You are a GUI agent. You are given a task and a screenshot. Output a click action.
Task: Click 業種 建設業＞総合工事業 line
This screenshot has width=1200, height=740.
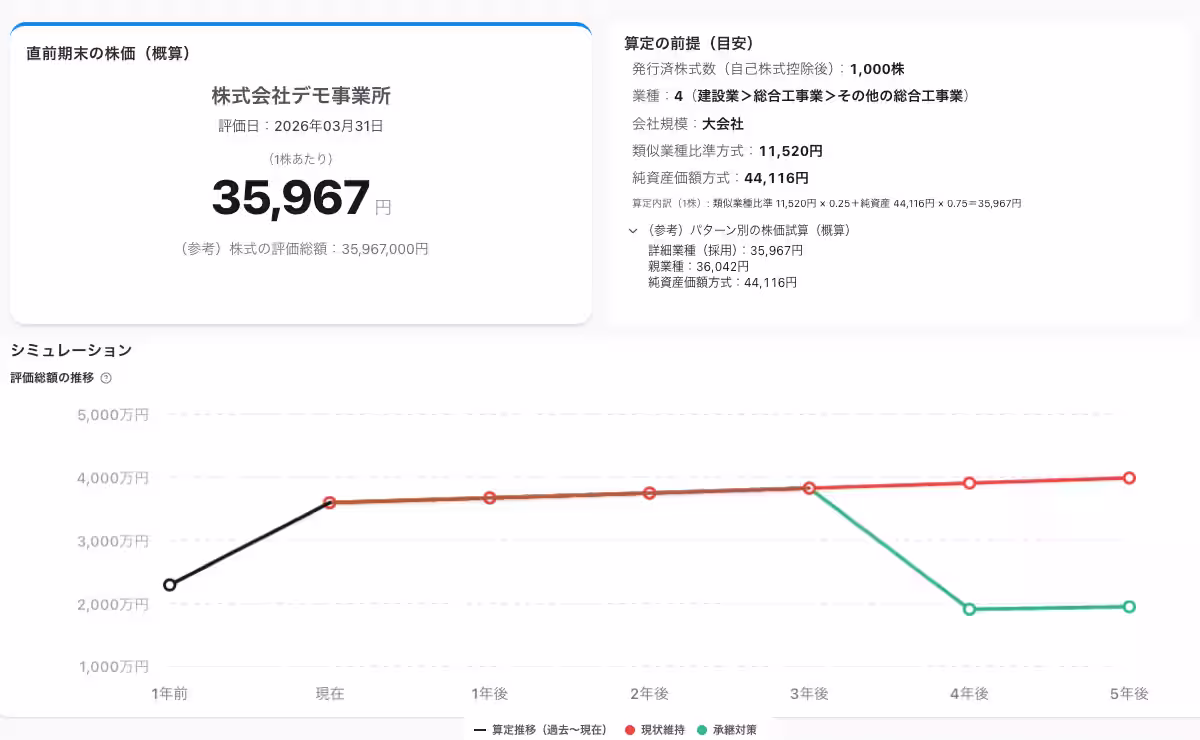(x=802, y=96)
